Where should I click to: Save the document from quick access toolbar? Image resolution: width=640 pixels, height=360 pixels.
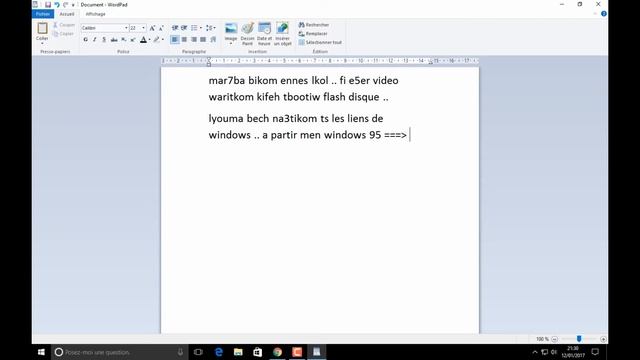point(48,4)
